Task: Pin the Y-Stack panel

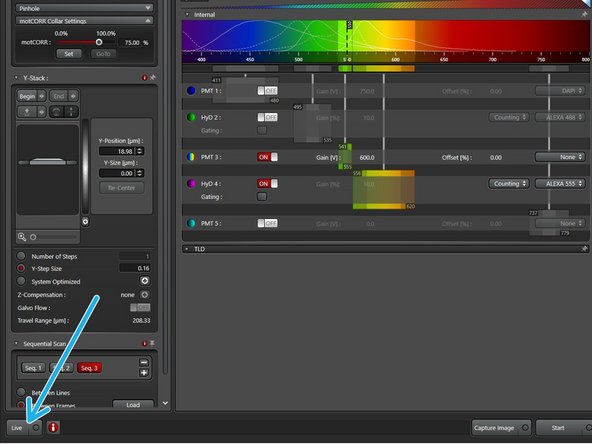Action: [x=153, y=77]
